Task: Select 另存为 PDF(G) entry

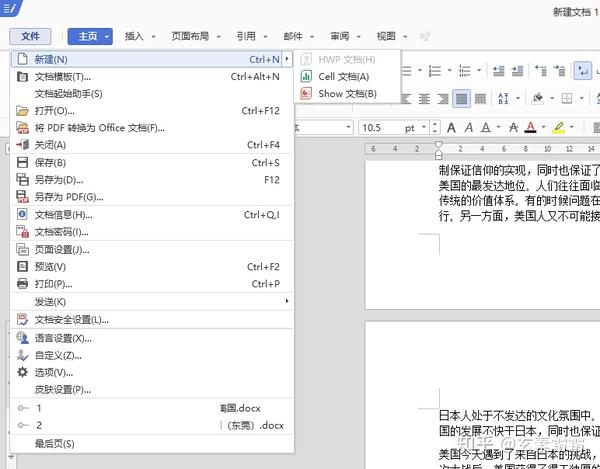Action: point(152,197)
